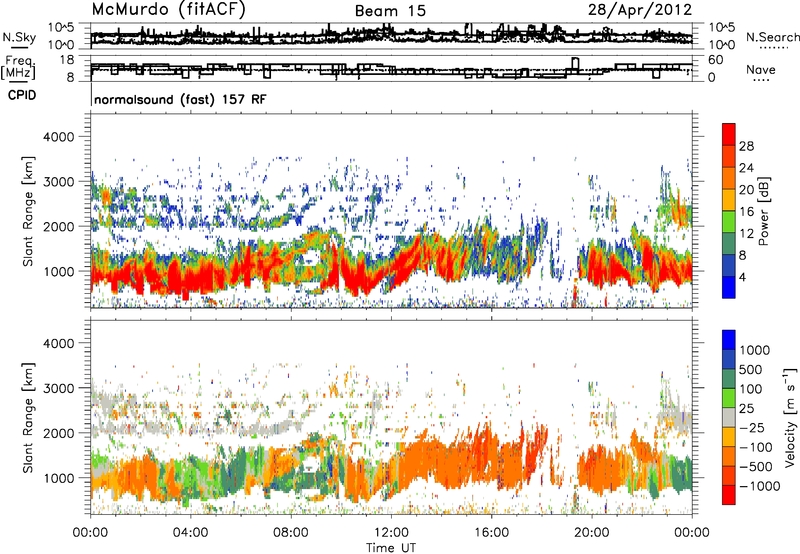Click the 2000 km tick of power panel
Screen dimensions: 800x554
58,226
